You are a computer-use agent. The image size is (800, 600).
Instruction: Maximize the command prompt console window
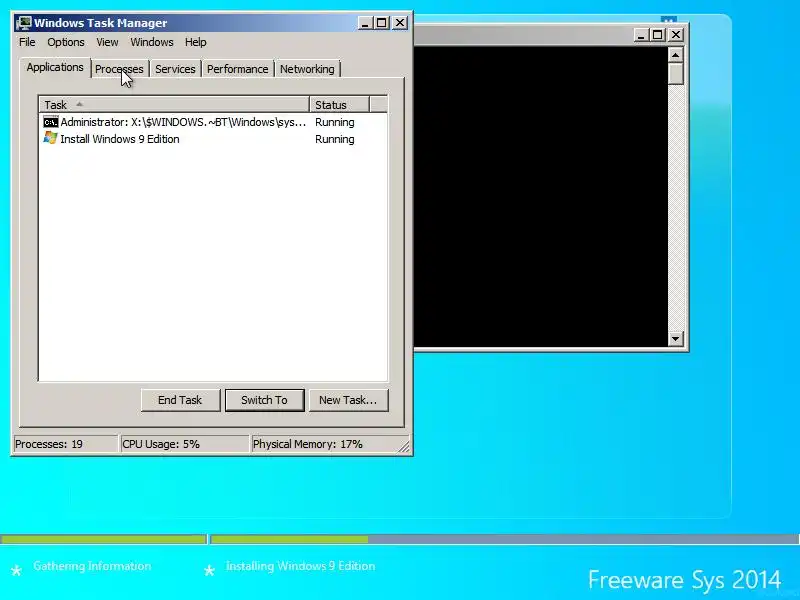click(x=657, y=35)
